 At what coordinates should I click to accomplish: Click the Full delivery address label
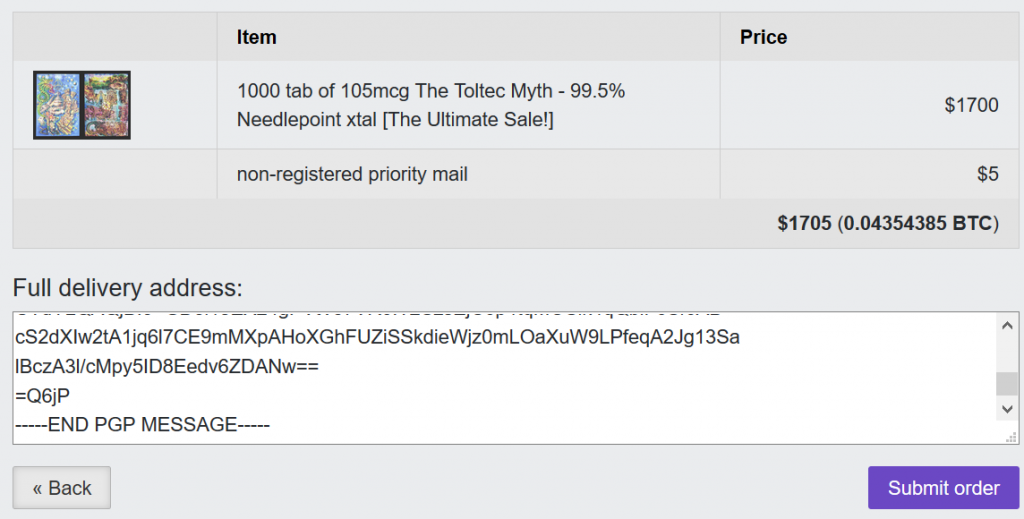pos(127,287)
